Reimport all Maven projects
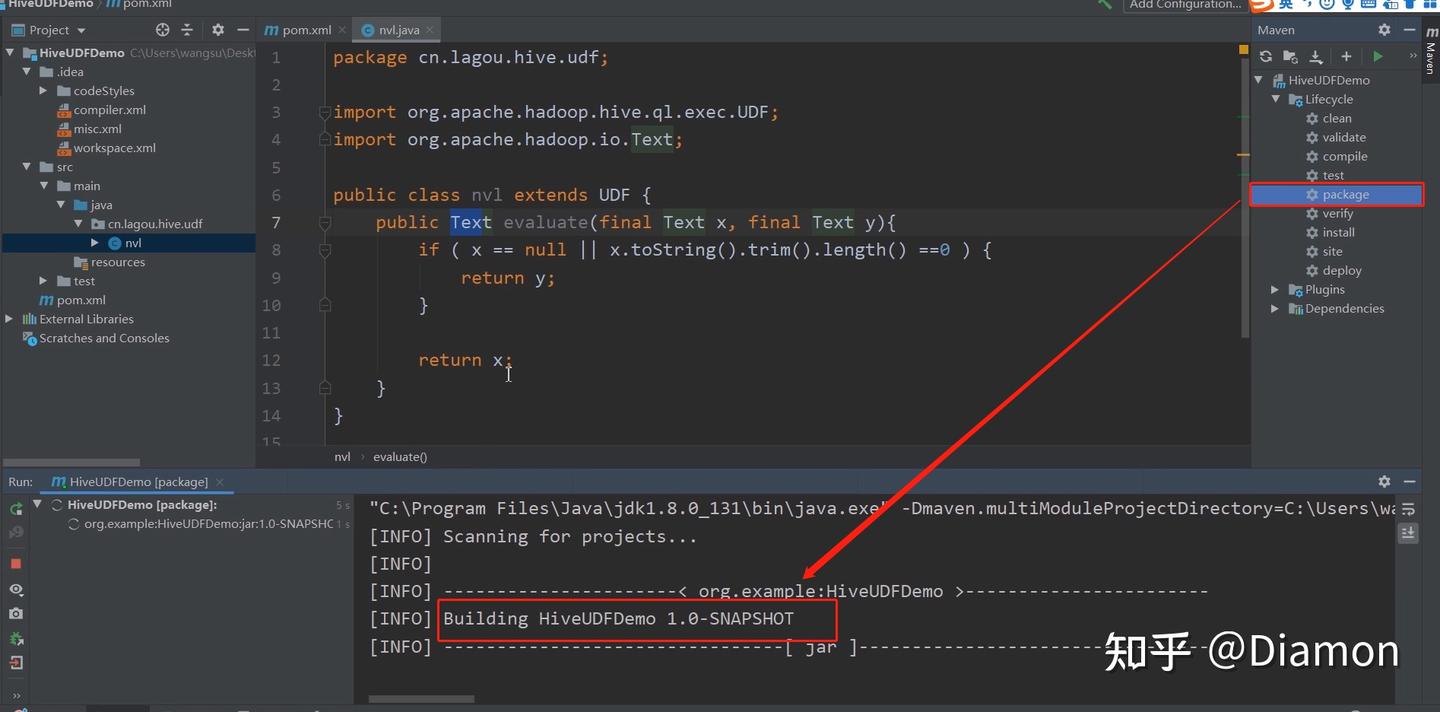The image size is (1440, 712). pos(1266,57)
